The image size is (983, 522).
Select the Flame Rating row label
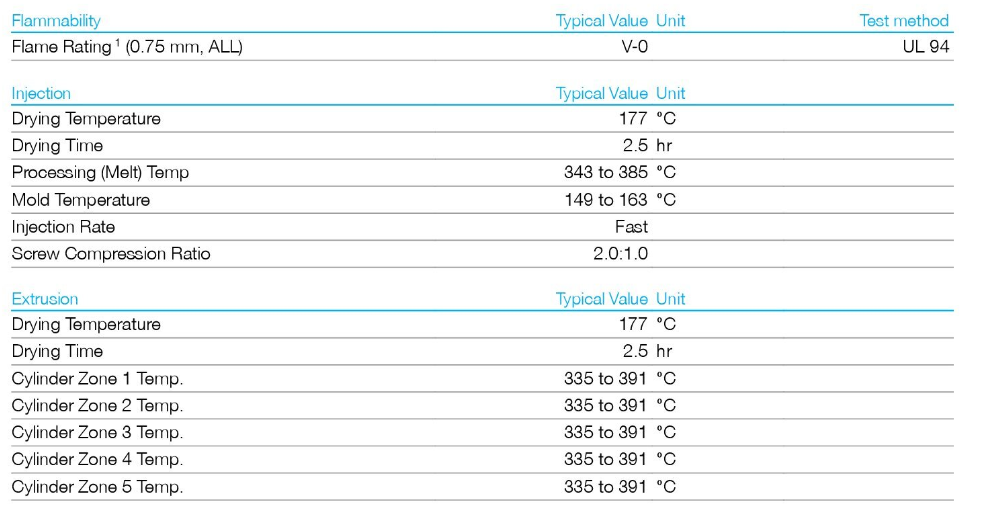(x=127, y=47)
